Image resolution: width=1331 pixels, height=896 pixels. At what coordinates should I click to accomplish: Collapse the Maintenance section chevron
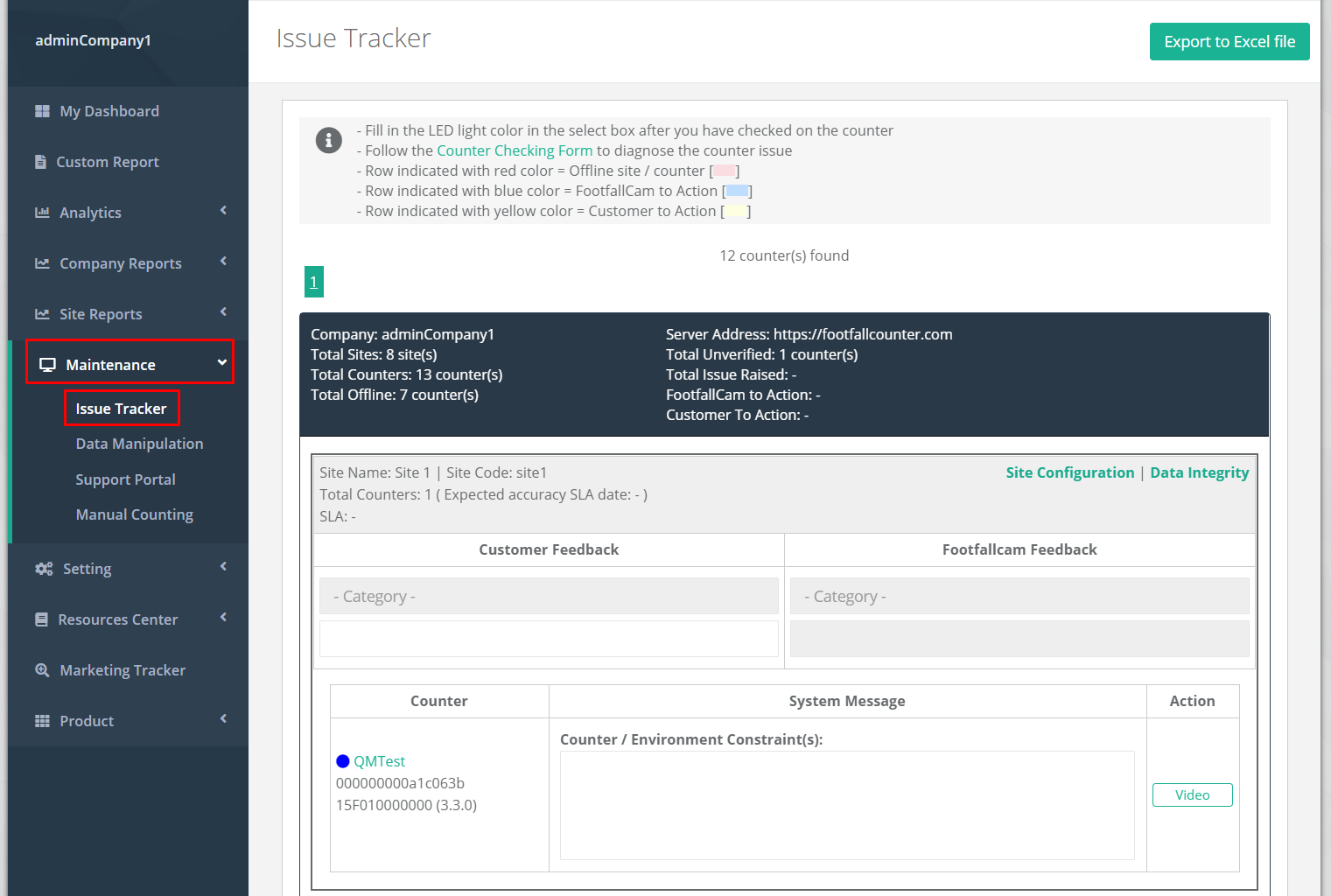click(x=221, y=360)
